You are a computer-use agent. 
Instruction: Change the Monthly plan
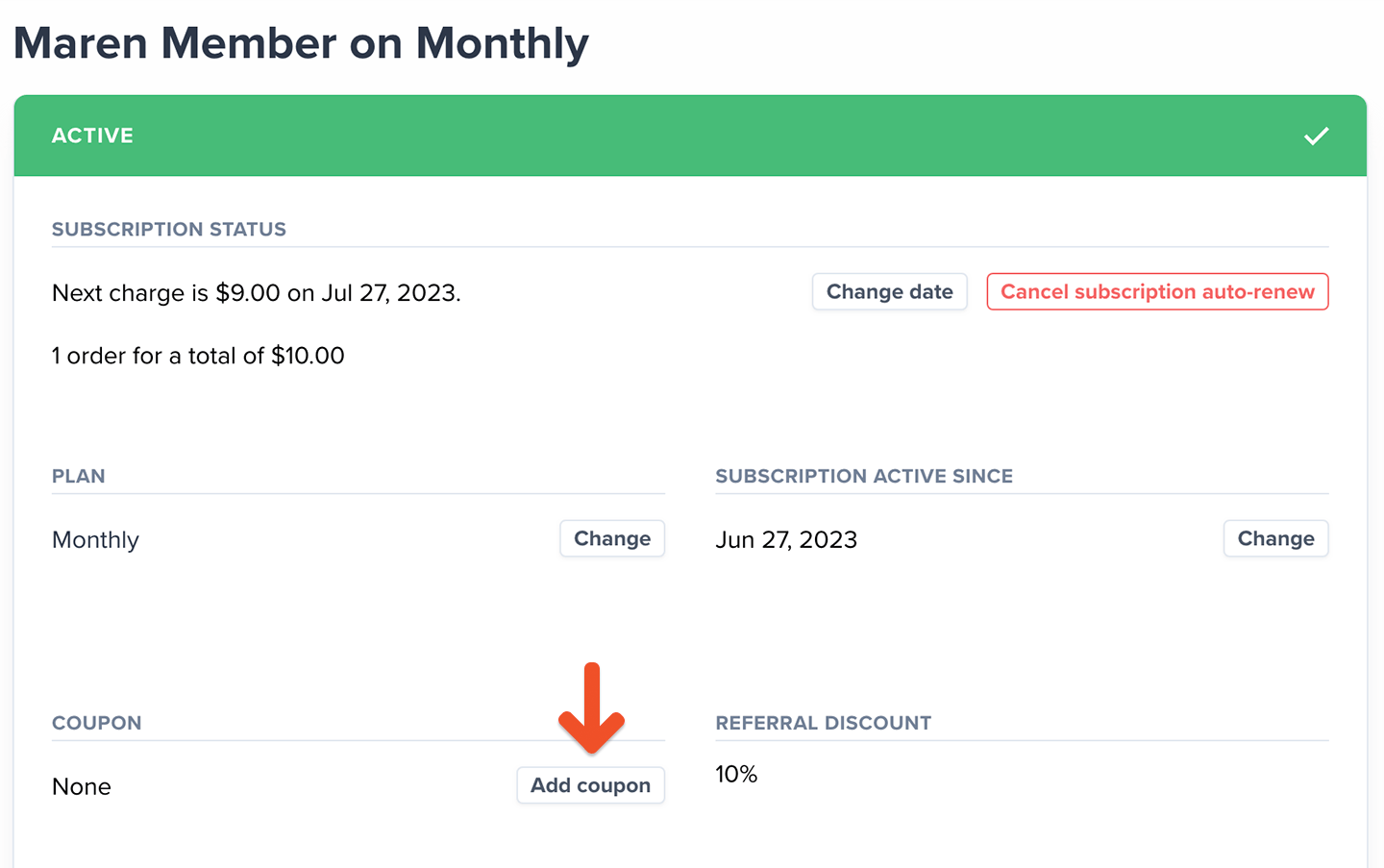[612, 539]
